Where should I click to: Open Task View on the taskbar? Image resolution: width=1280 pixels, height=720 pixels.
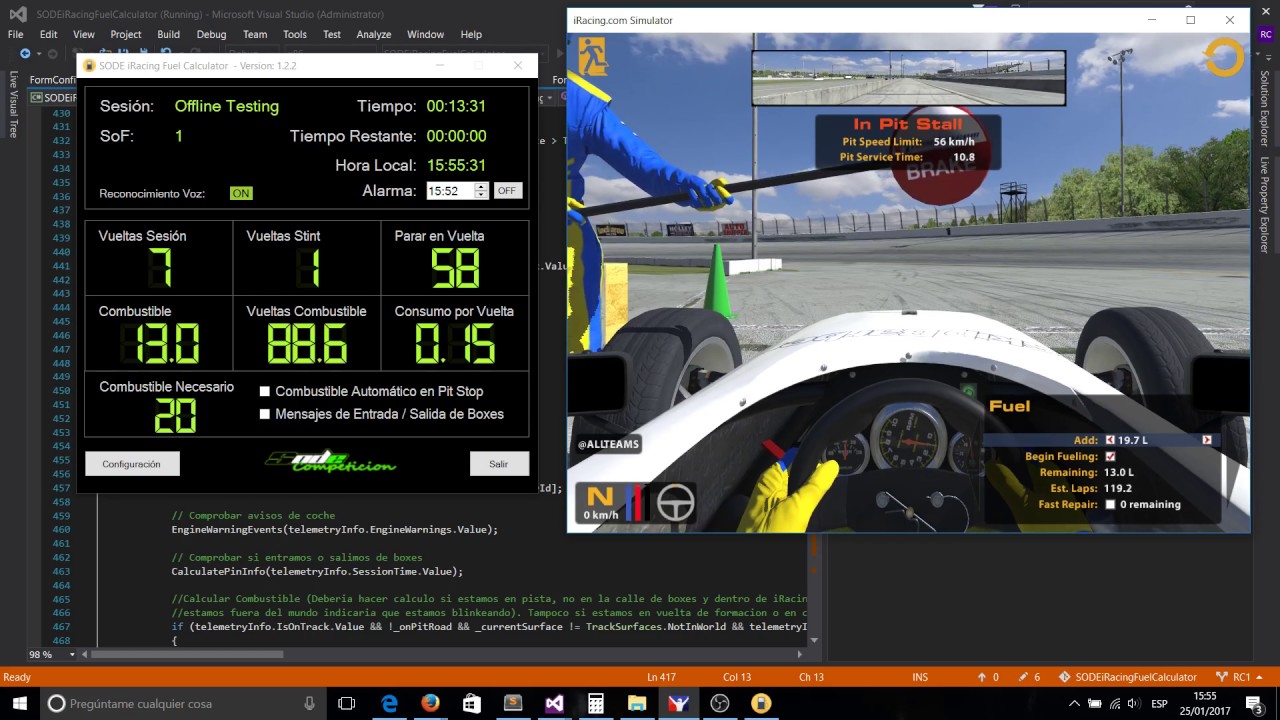click(347, 703)
